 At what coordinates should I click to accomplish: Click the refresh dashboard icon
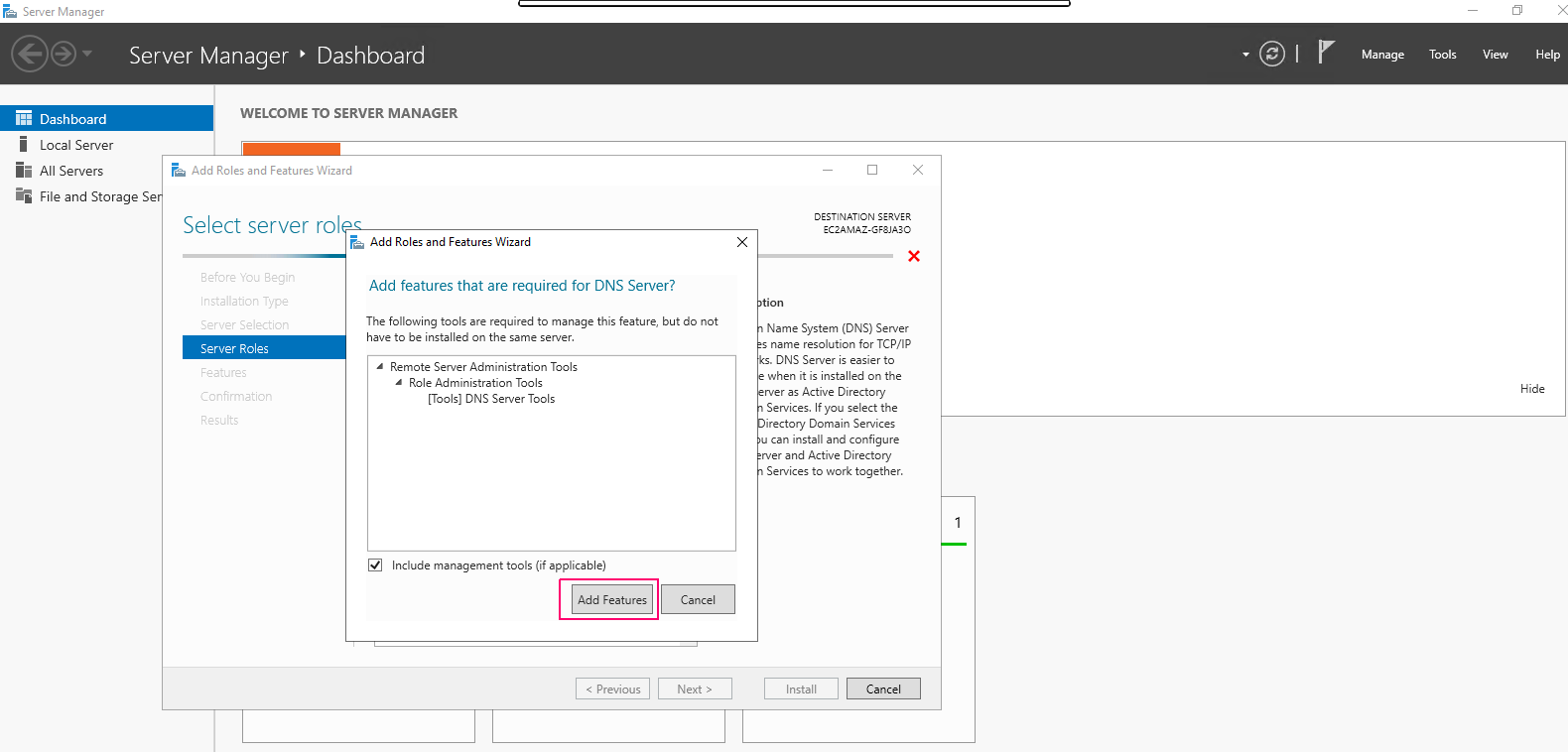pos(1272,54)
